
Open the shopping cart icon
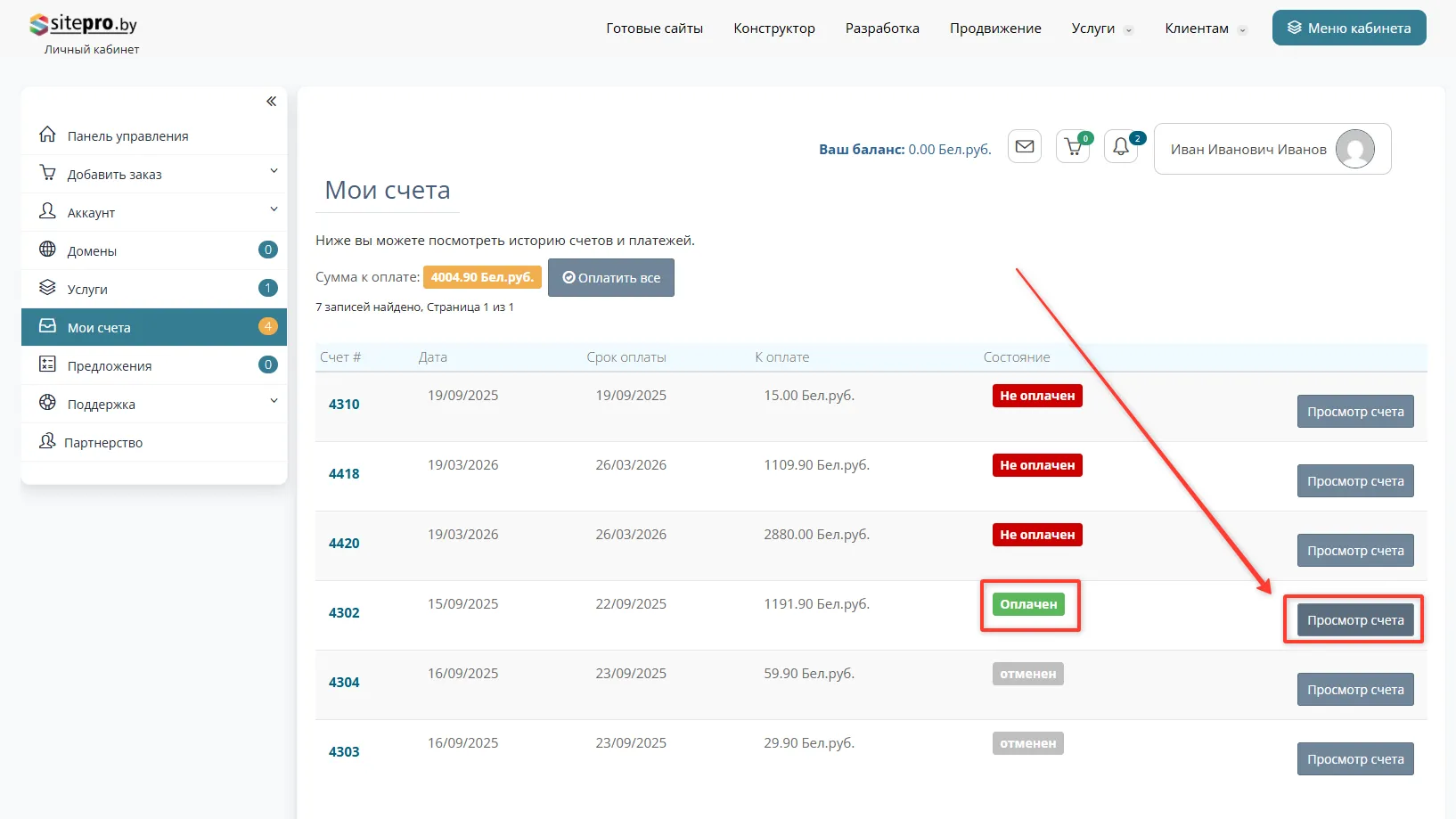1073,147
